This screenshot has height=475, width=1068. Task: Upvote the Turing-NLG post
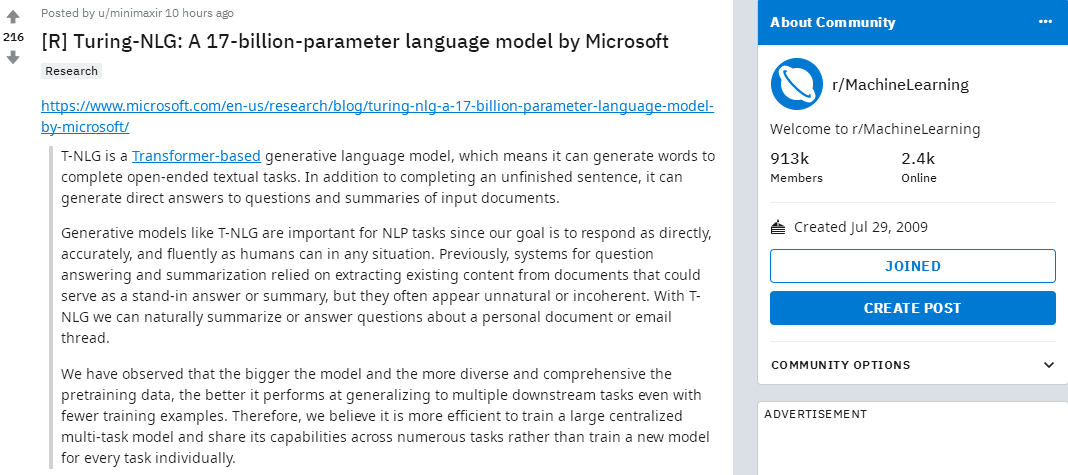13,17
